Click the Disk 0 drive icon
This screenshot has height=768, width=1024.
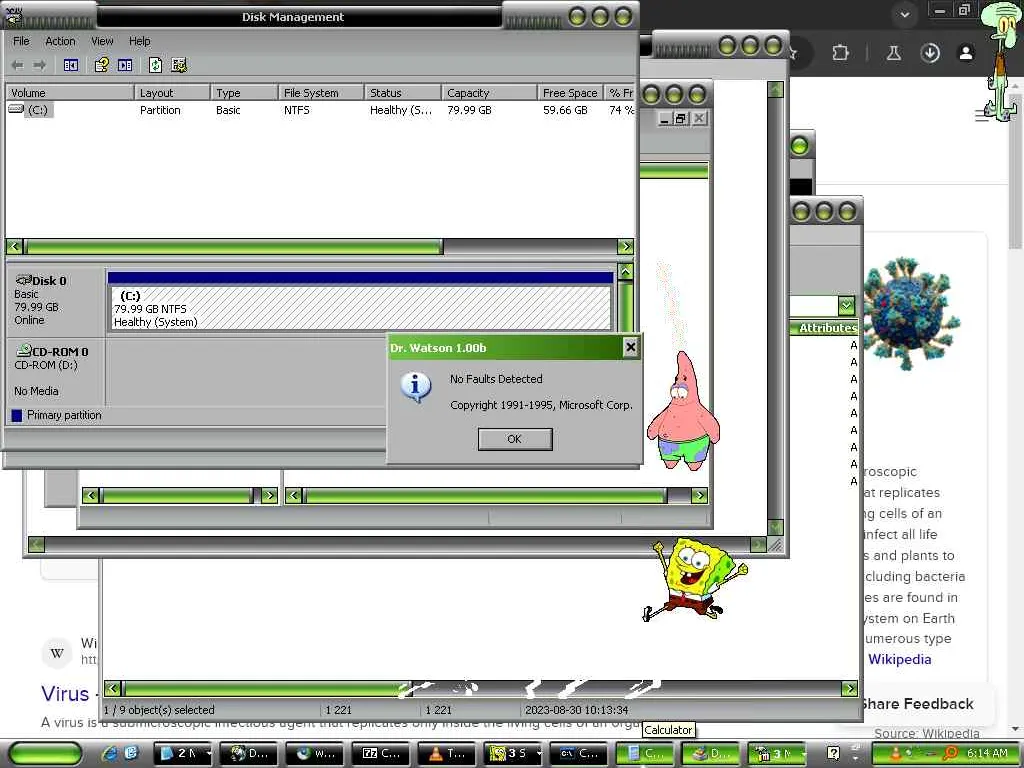pos(24,280)
